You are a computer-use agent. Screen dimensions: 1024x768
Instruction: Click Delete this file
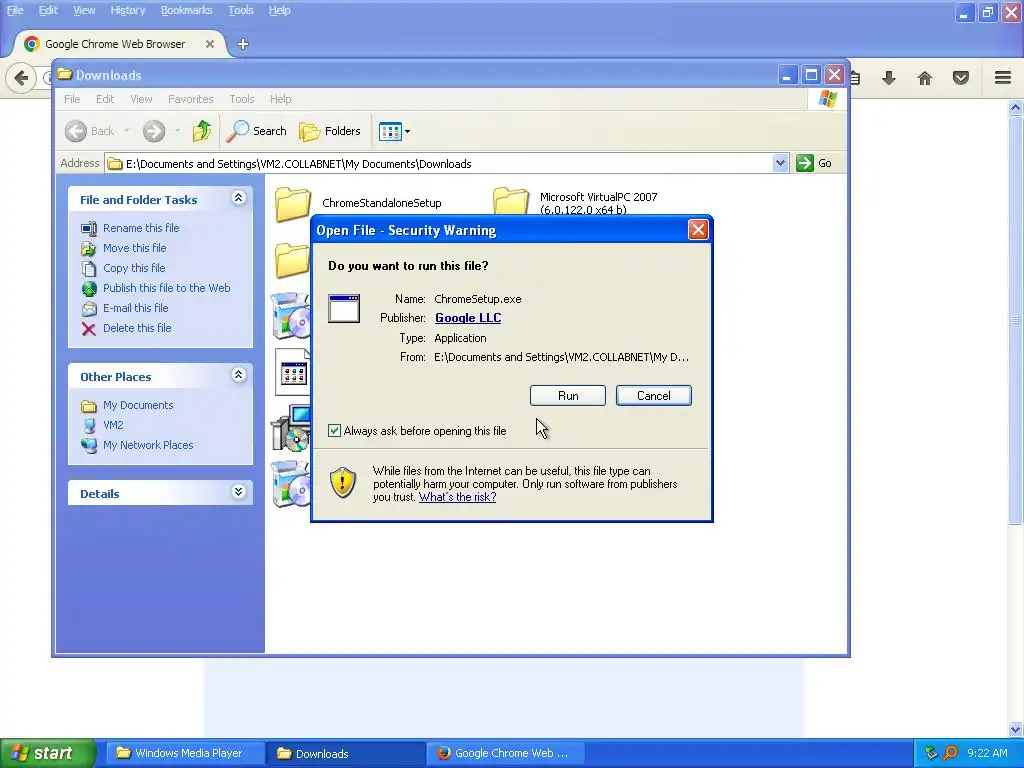point(137,328)
